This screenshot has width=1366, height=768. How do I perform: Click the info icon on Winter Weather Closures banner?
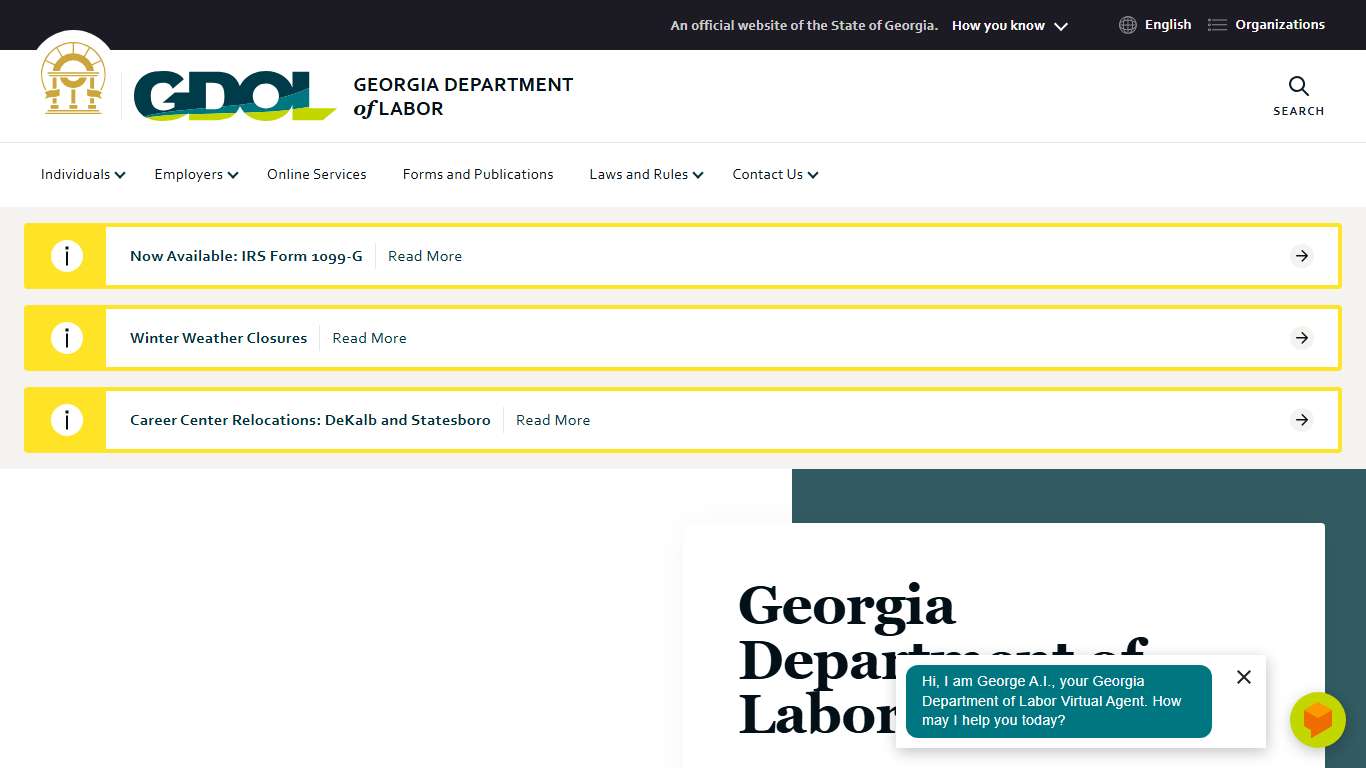tap(67, 337)
